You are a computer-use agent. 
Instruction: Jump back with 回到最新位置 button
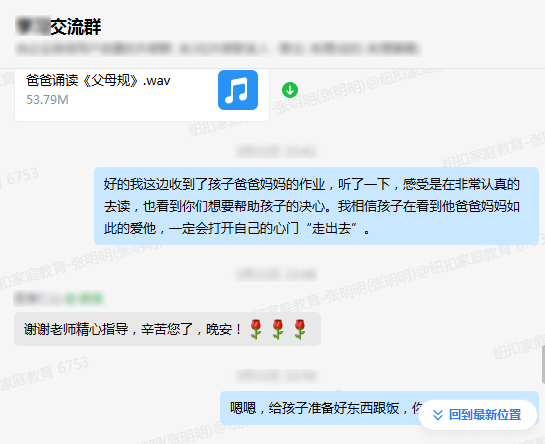pyautogui.click(x=478, y=415)
